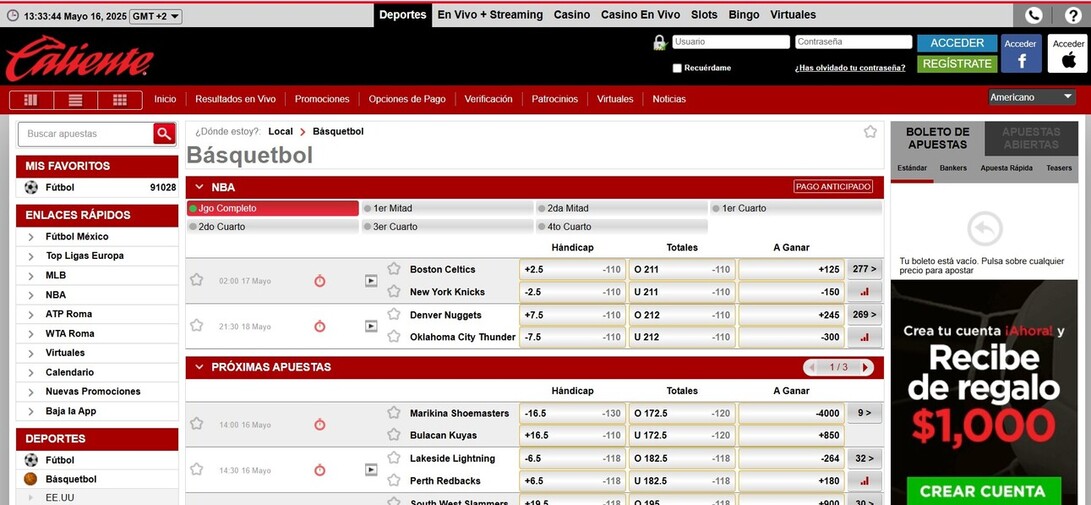Select the grid layout view icon
This screenshot has width=1091, height=505.
click(120, 100)
